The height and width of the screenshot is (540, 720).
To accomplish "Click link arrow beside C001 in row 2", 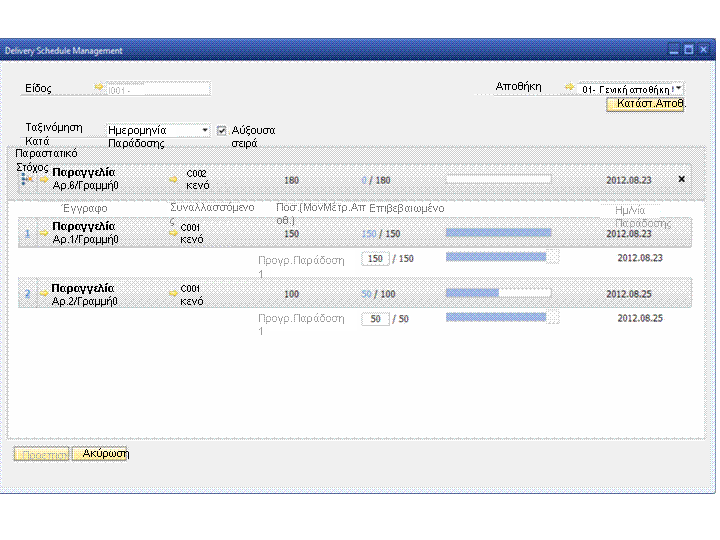I will [173, 293].
